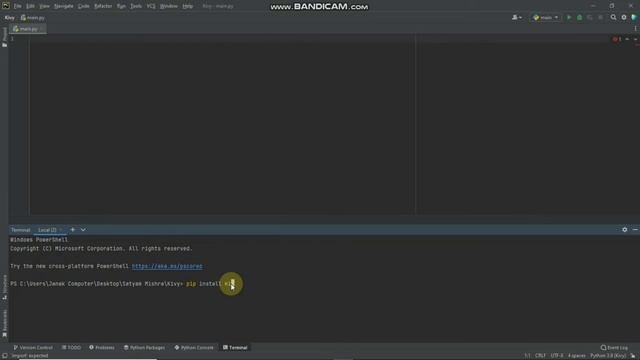The height and width of the screenshot is (360, 640).
Task: Open the Window menu
Action: [x=169, y=6]
